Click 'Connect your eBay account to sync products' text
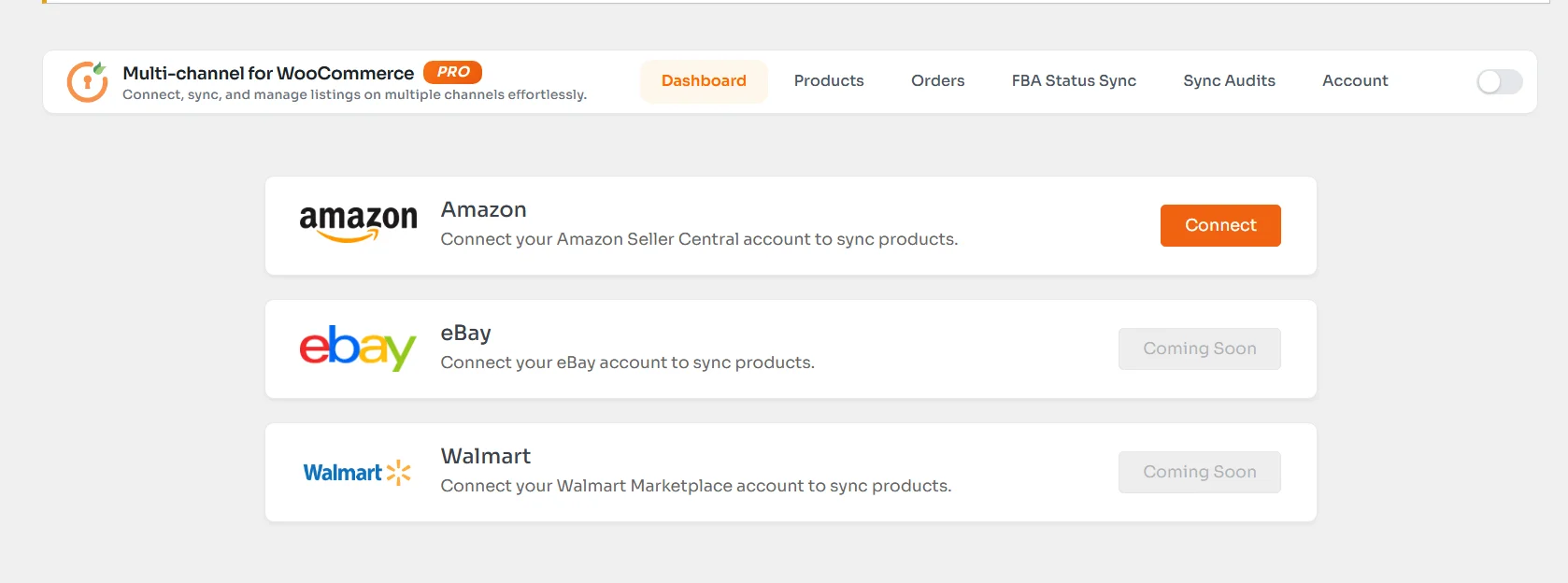The image size is (1568, 583). point(627,363)
